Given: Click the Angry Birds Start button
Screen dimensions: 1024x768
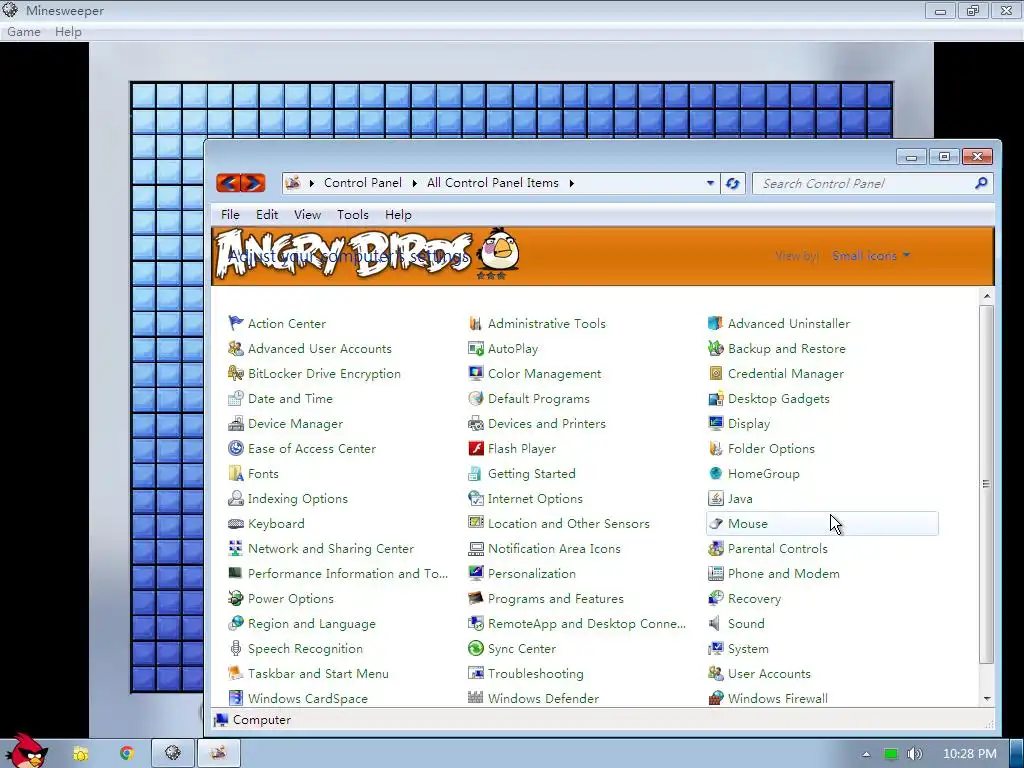Looking at the screenshot, I should coord(25,751).
